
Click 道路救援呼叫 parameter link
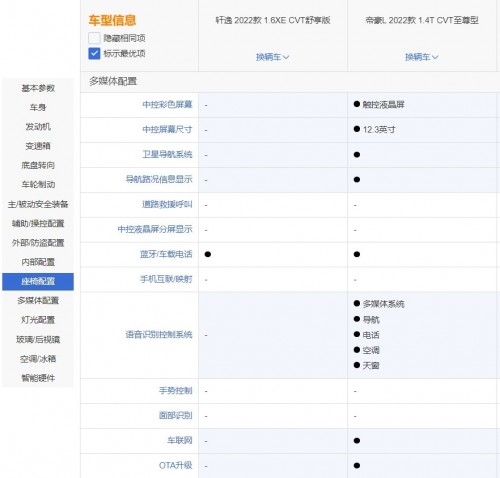(167, 204)
